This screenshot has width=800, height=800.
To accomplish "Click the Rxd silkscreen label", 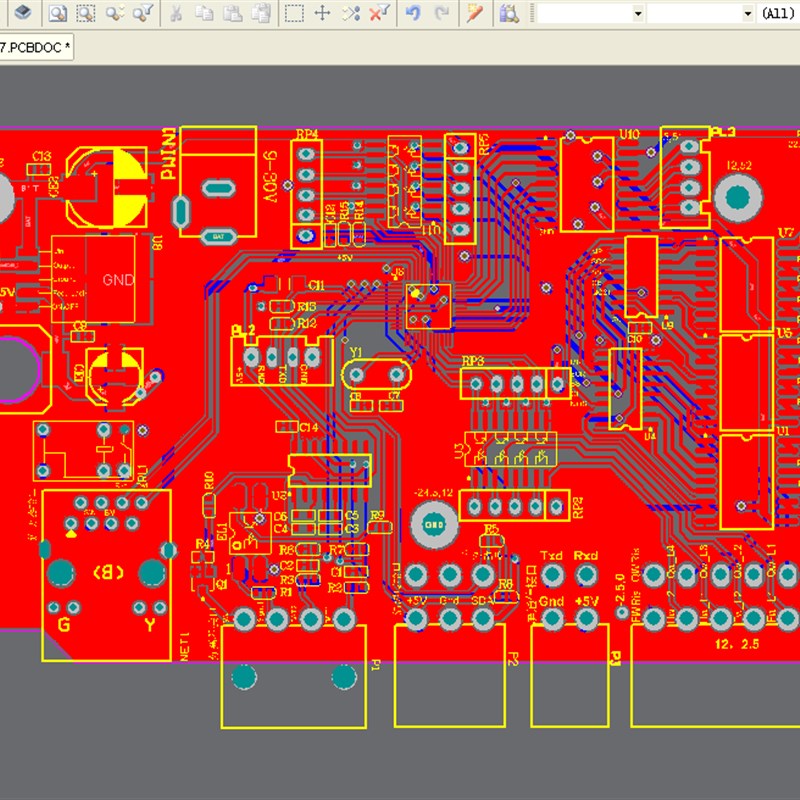I will (x=585, y=556).
